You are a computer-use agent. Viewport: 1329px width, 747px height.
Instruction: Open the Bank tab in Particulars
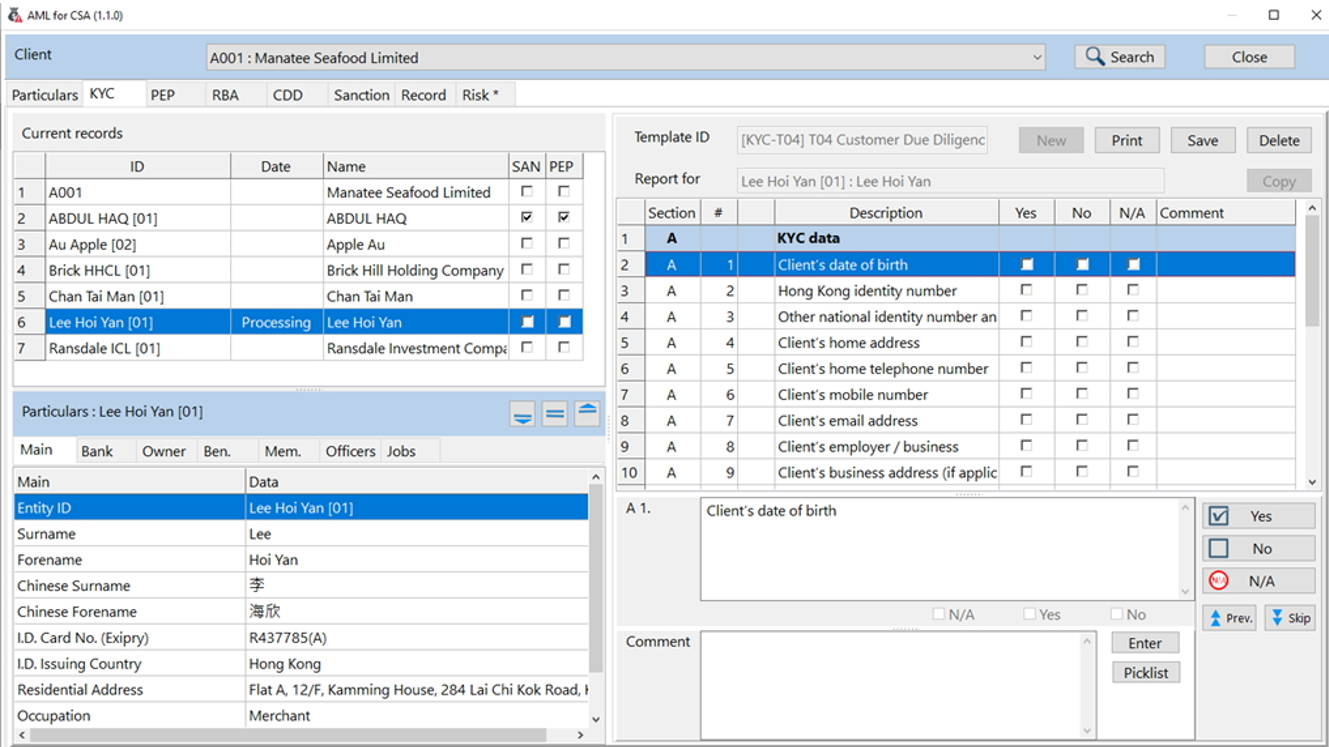click(x=97, y=451)
